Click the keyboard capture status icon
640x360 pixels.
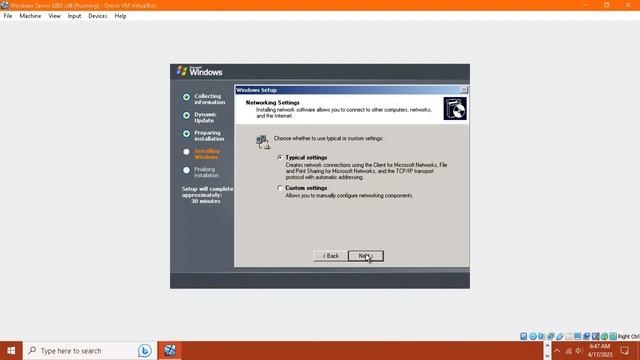[x=613, y=336]
